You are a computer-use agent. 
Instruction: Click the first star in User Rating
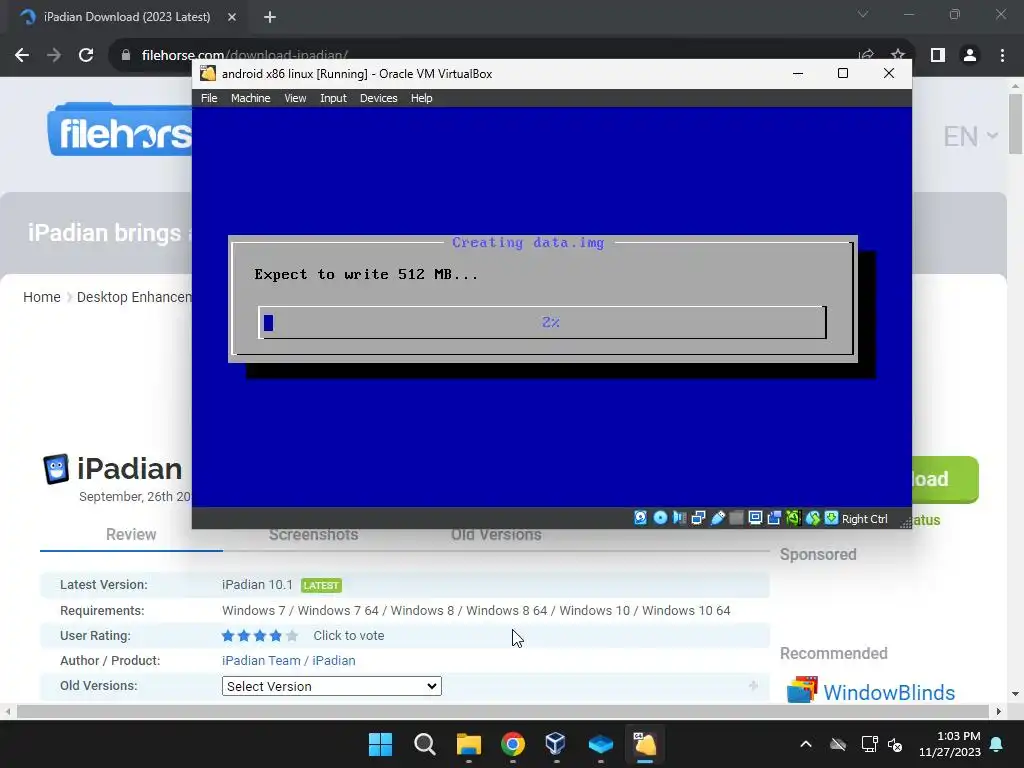[x=228, y=635]
